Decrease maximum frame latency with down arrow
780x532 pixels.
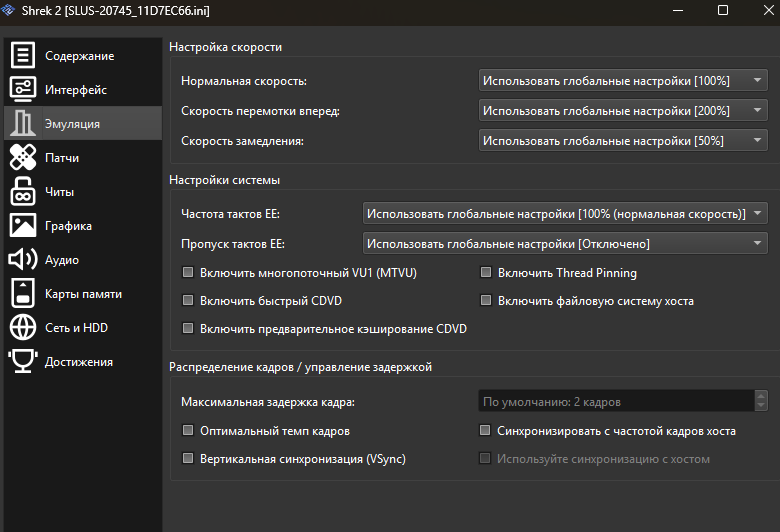click(x=761, y=406)
